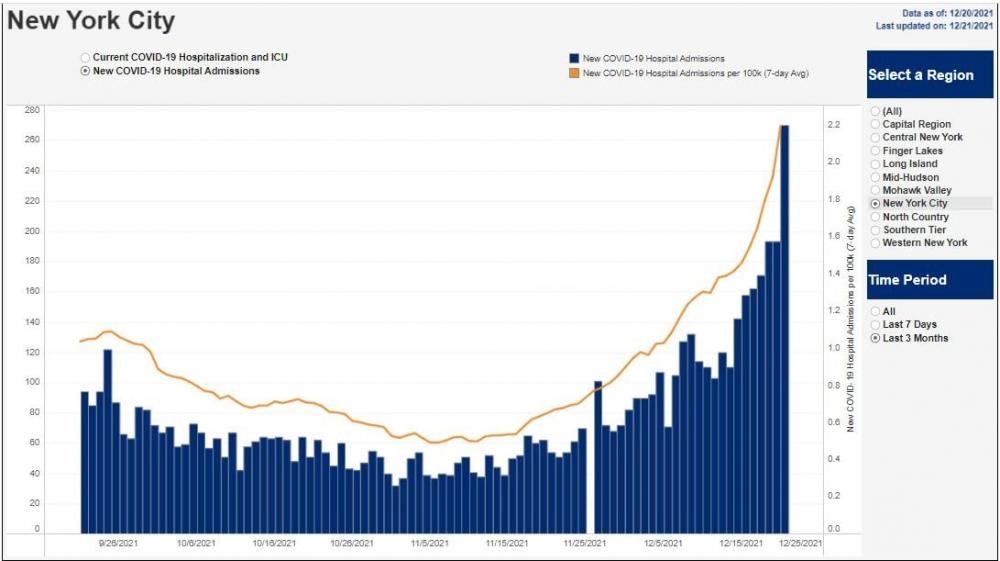The image size is (1000, 561).
Task: Click the 'Last updated on: 12/21/2021' text
Action: (934, 26)
